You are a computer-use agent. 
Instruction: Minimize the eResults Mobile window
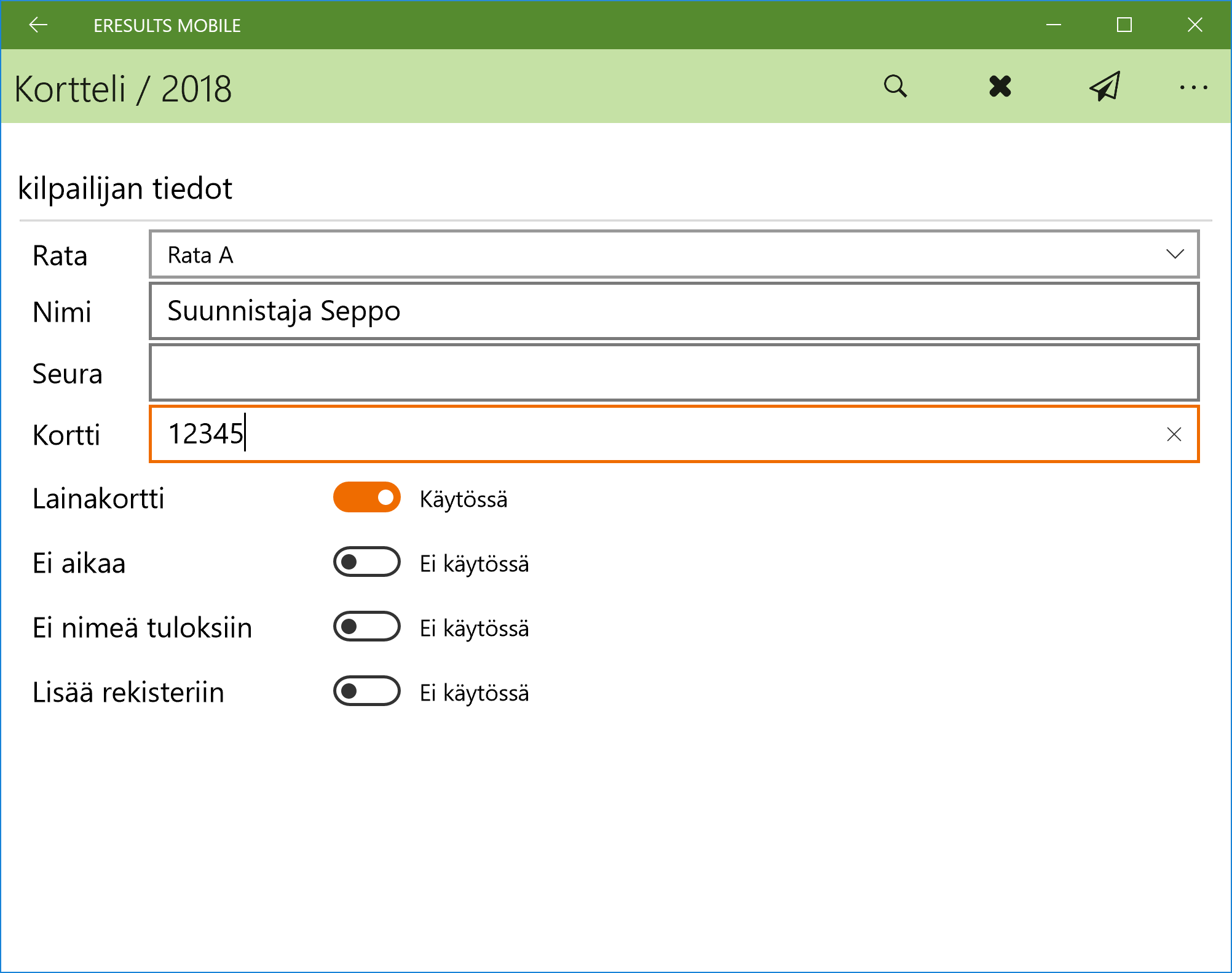click(1054, 25)
